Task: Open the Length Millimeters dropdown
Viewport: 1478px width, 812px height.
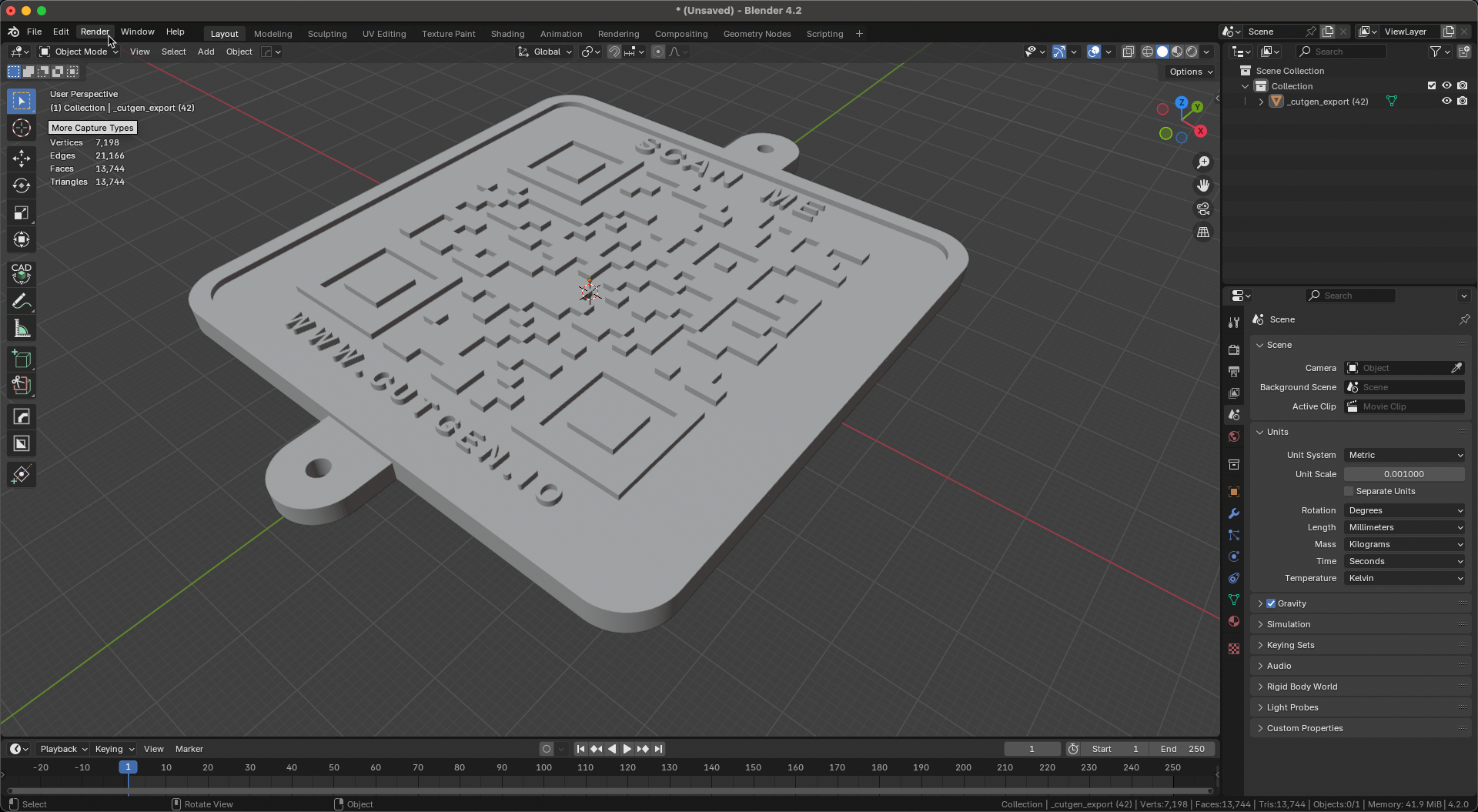Action: coord(1404,527)
